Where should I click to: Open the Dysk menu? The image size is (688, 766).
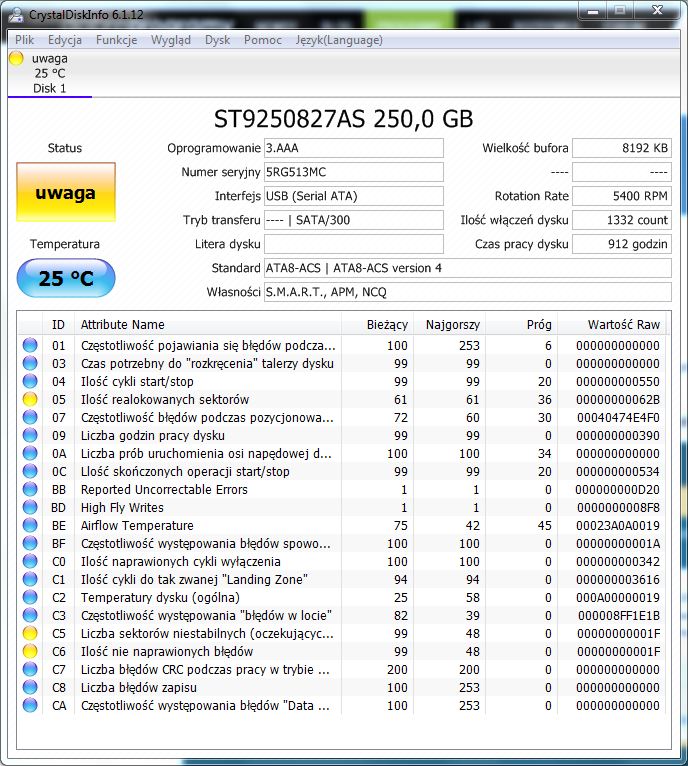[217, 40]
